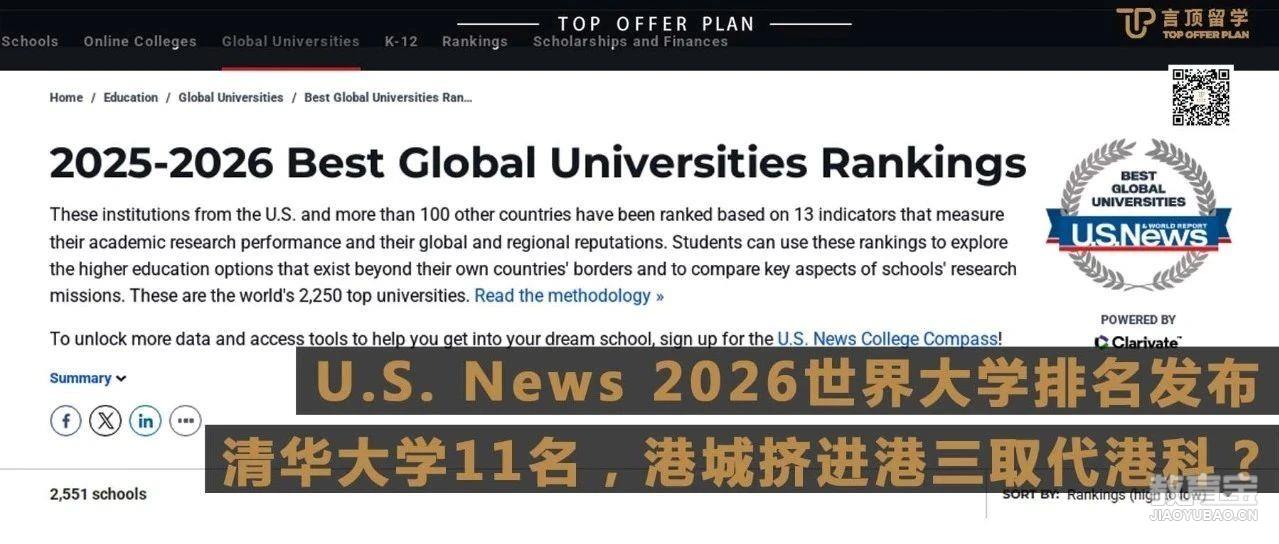Go to Global Universities breadcrumb
1279x544 pixels.
(231, 97)
